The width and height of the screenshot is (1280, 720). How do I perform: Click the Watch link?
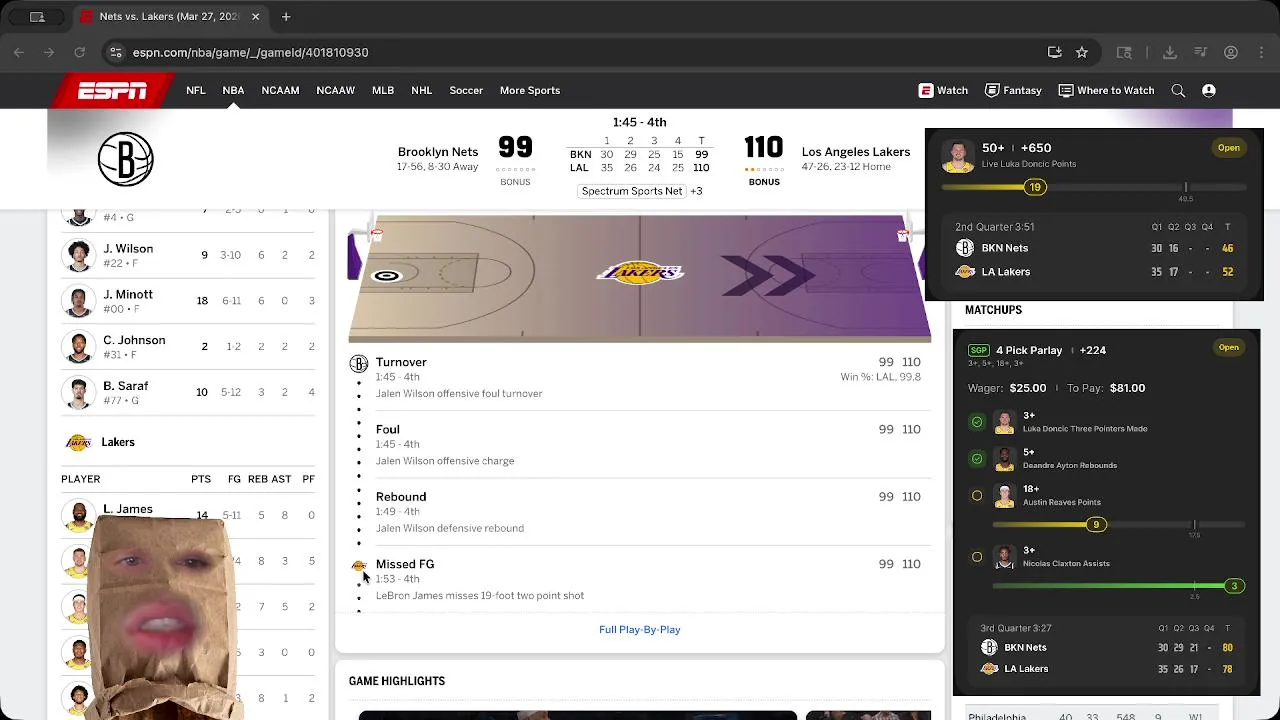point(943,90)
